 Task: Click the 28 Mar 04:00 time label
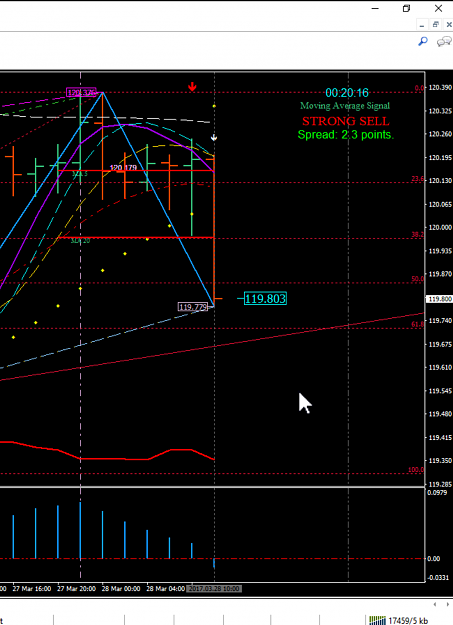pos(165,588)
